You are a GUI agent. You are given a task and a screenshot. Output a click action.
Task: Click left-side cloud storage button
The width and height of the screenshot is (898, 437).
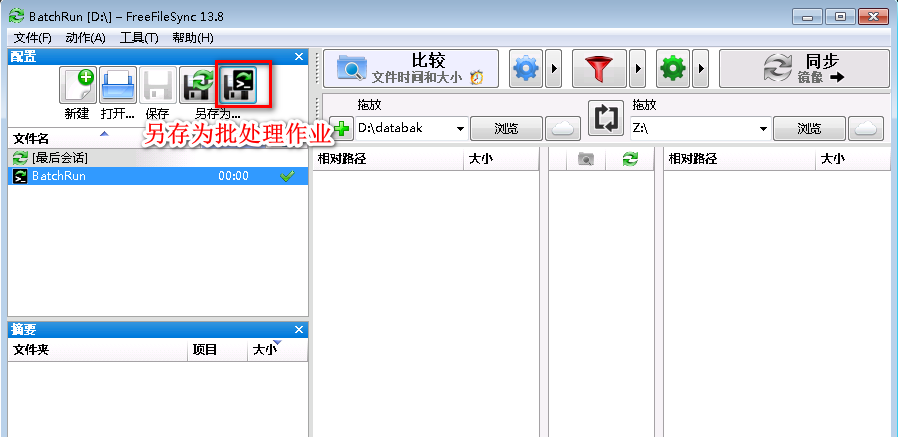(564, 128)
